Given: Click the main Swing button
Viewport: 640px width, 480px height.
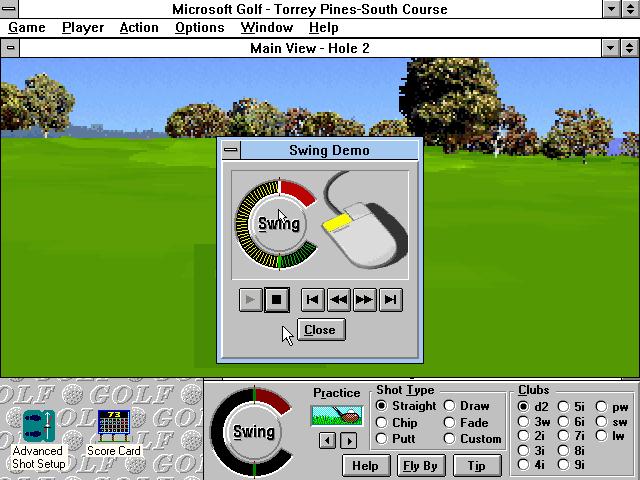Looking at the screenshot, I should [x=253, y=432].
